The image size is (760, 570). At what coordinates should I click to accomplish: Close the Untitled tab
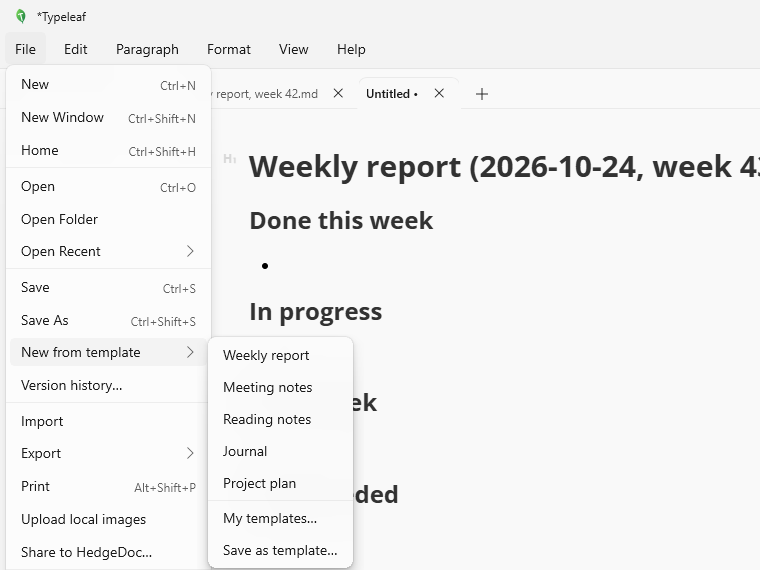(439, 93)
